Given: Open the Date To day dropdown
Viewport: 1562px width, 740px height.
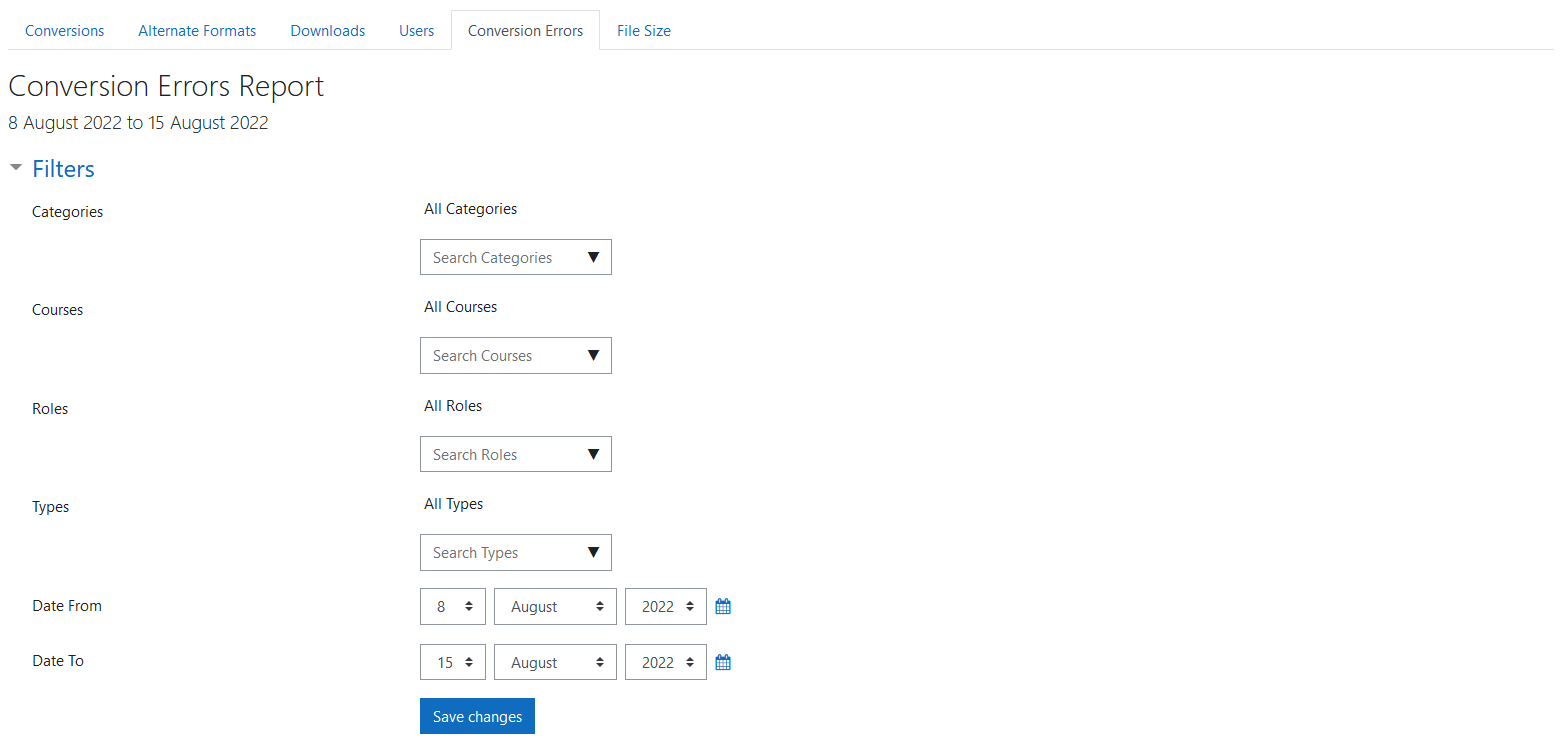Looking at the screenshot, I should tap(453, 662).
